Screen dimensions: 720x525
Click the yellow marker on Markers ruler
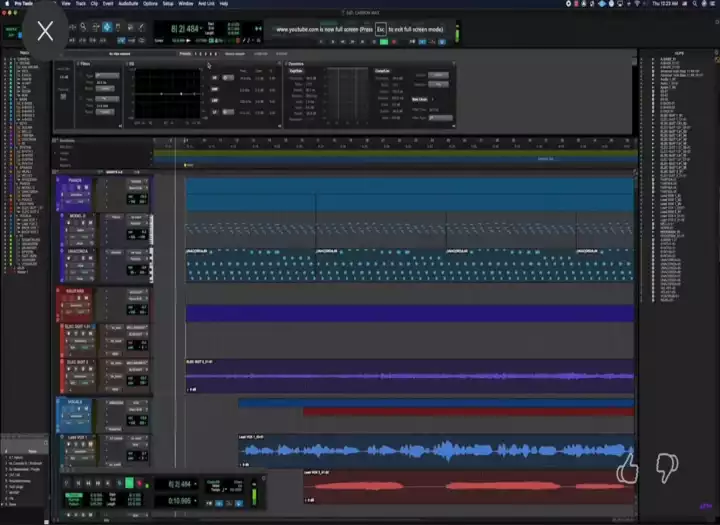click(x=185, y=165)
